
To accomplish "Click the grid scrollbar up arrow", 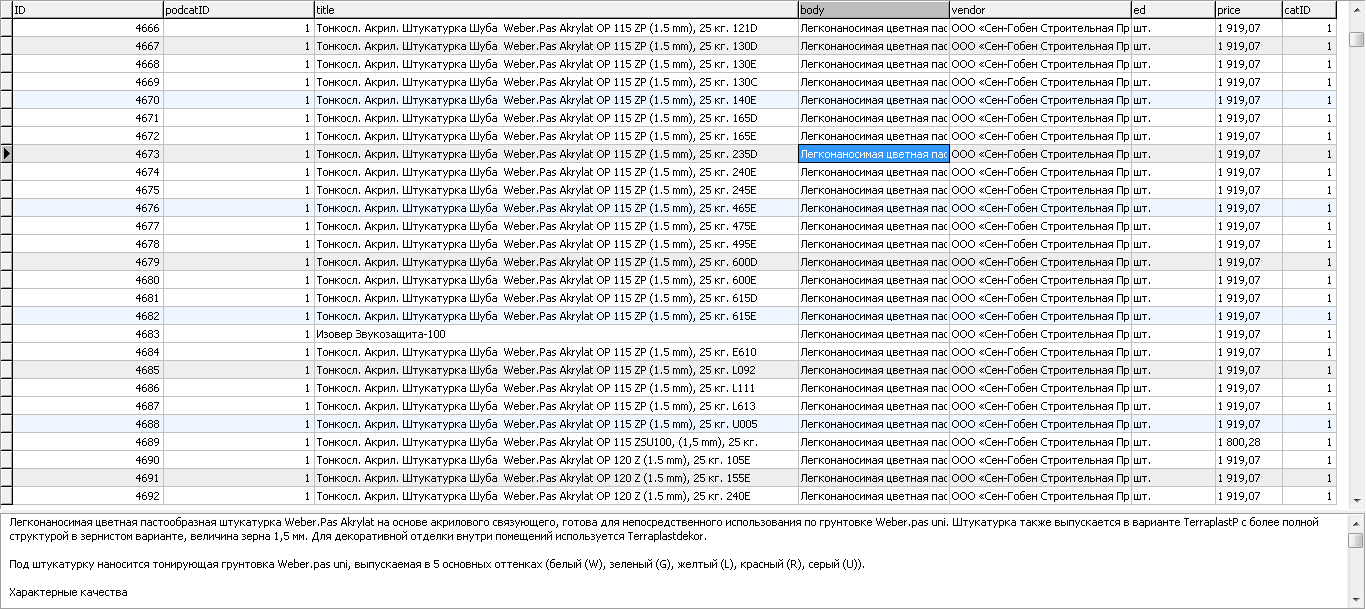I will (1356, 9).
